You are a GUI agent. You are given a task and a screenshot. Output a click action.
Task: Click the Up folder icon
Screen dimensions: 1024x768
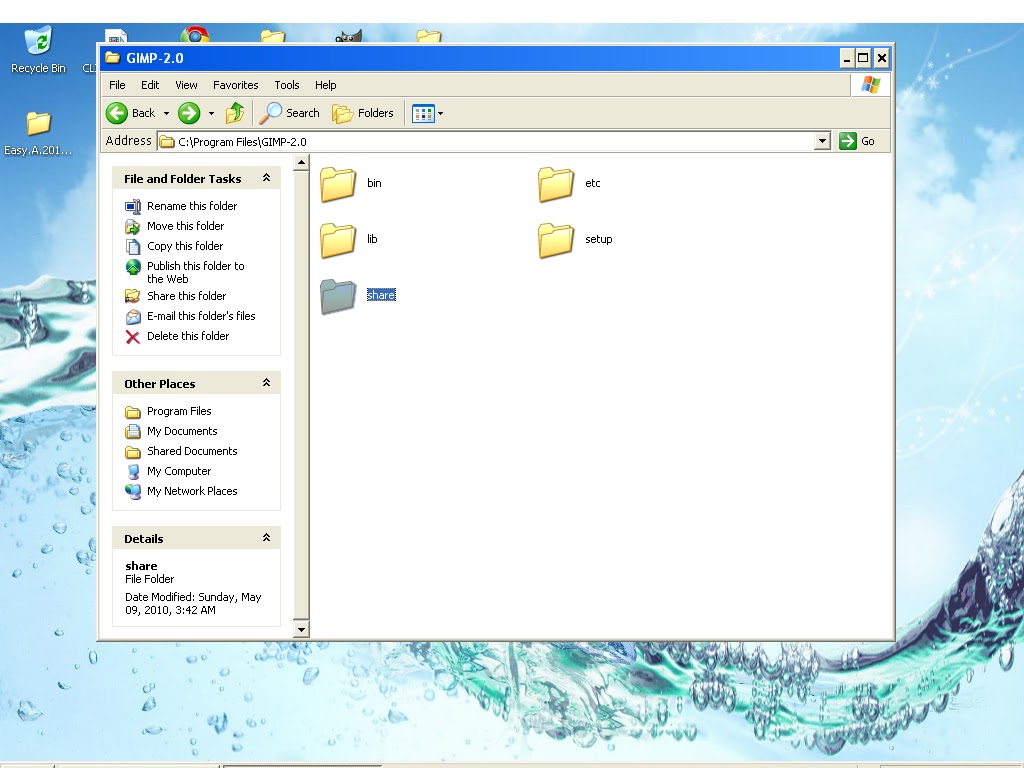[x=235, y=113]
